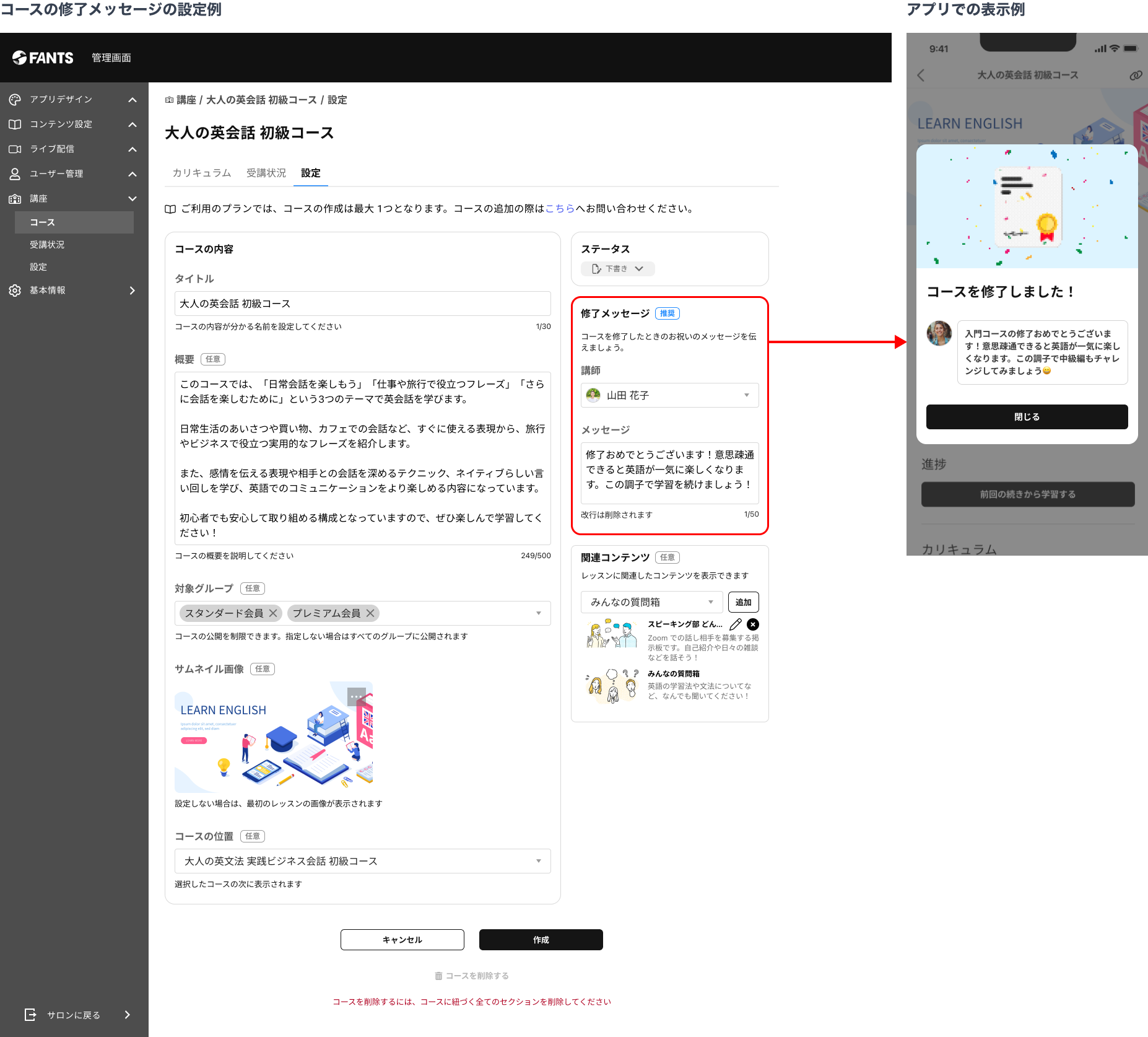Open the 講師 山田 花子 dropdown

pyautogui.click(x=670, y=395)
